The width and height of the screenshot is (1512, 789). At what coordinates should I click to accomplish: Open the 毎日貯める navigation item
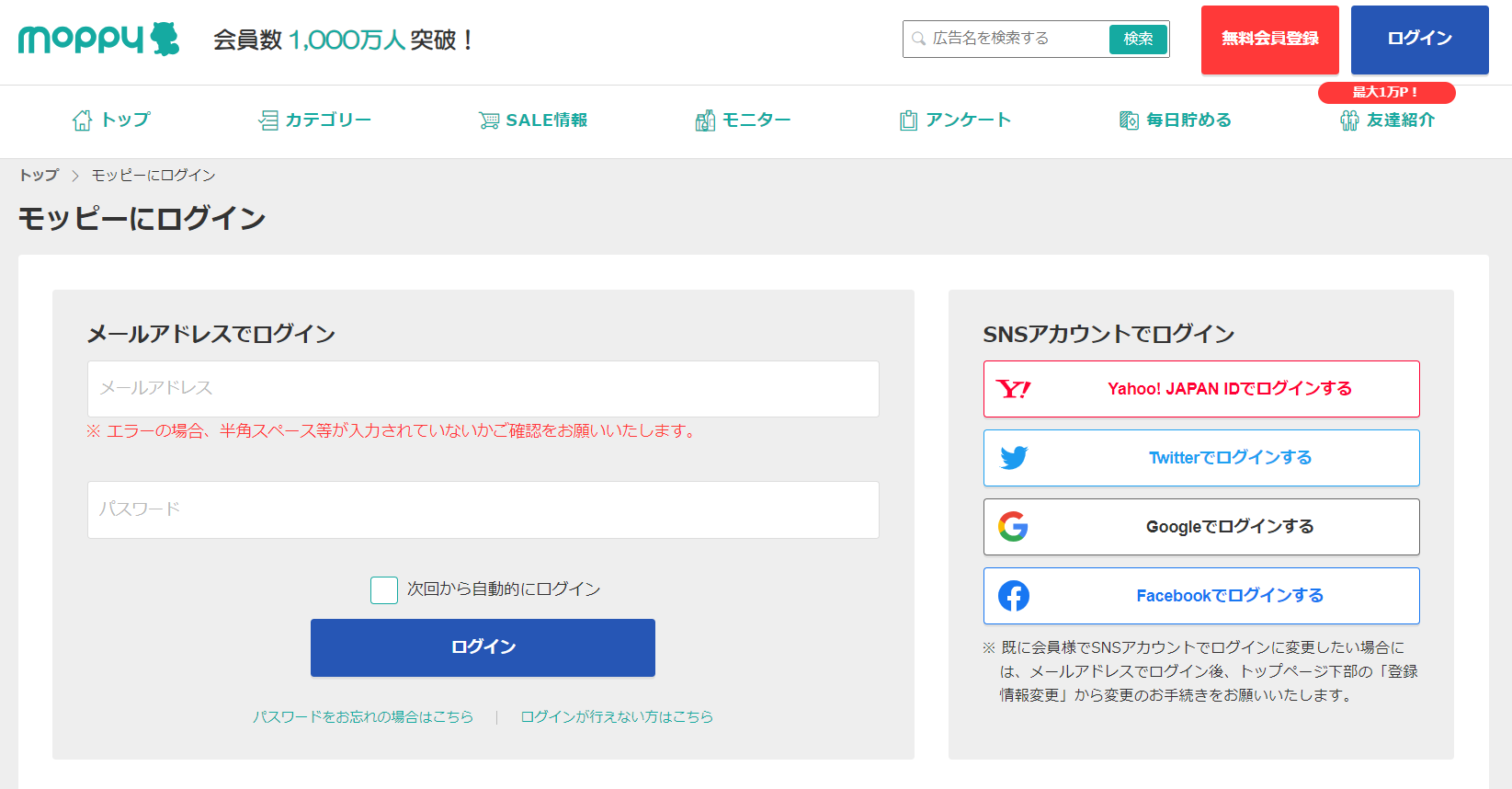(x=1176, y=120)
